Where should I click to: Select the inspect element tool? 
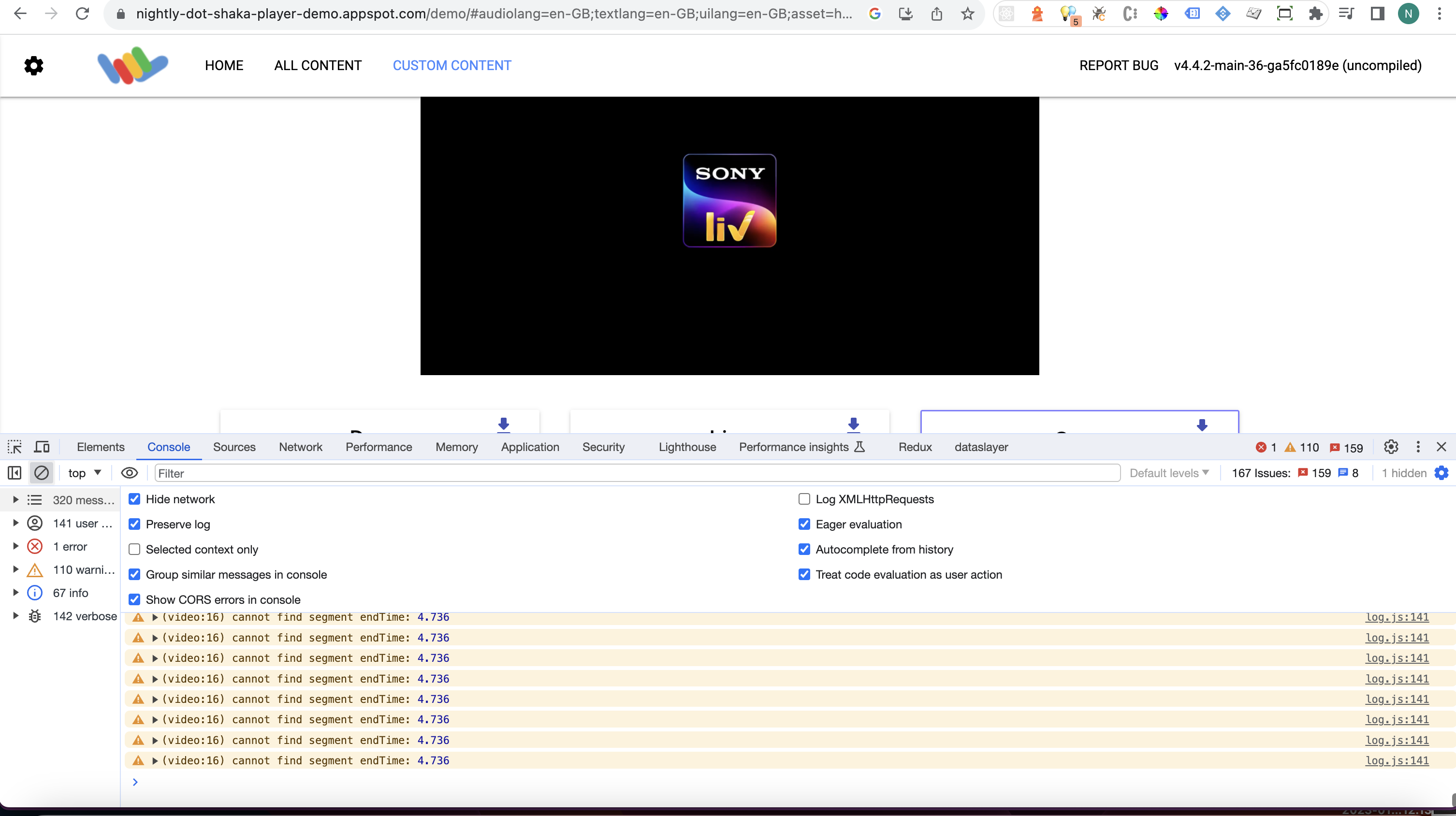pyautogui.click(x=14, y=446)
